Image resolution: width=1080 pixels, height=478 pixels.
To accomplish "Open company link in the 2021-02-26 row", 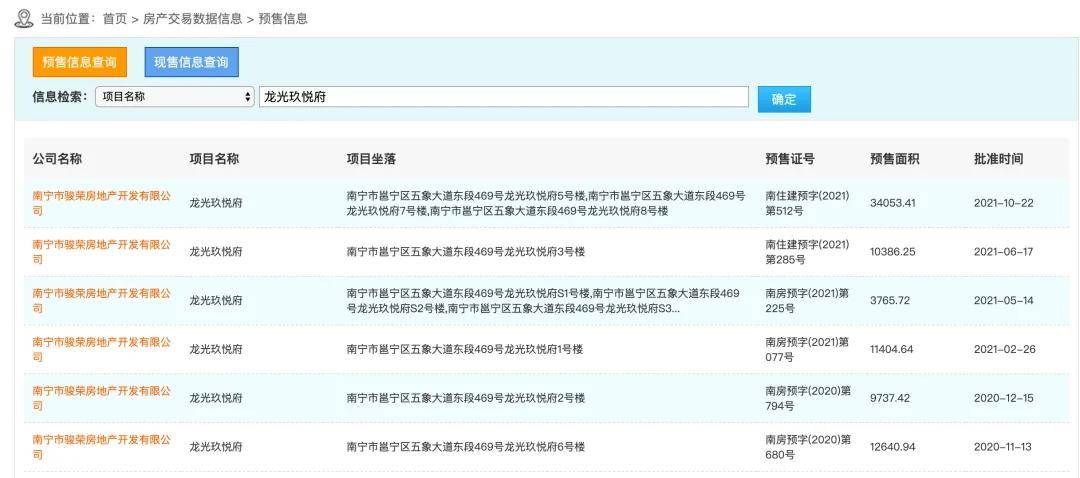I will pyautogui.click(x=101, y=350).
